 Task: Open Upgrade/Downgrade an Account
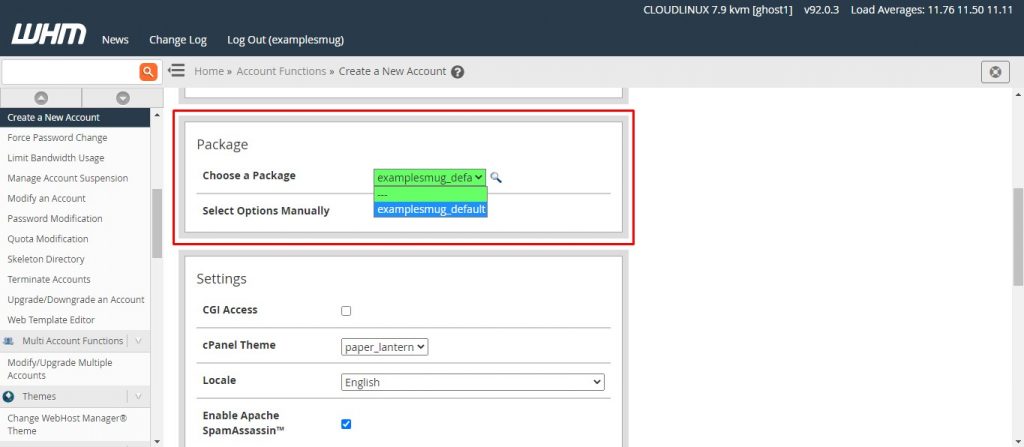(x=76, y=300)
